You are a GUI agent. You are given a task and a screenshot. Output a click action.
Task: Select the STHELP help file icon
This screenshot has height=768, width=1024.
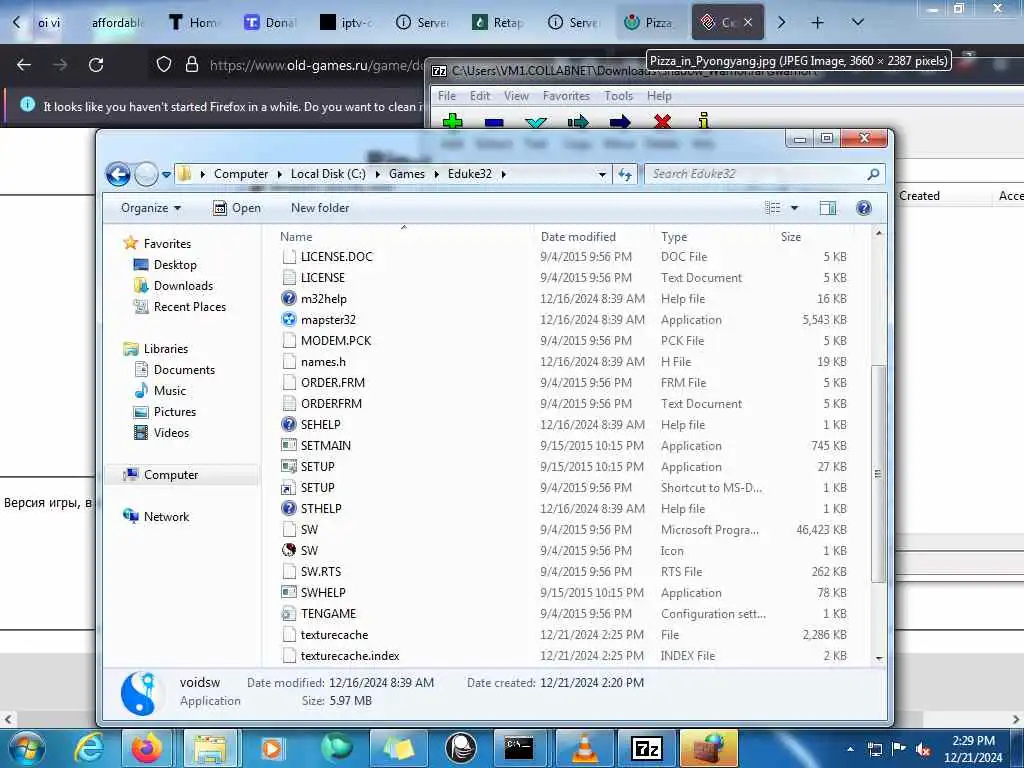click(289, 509)
